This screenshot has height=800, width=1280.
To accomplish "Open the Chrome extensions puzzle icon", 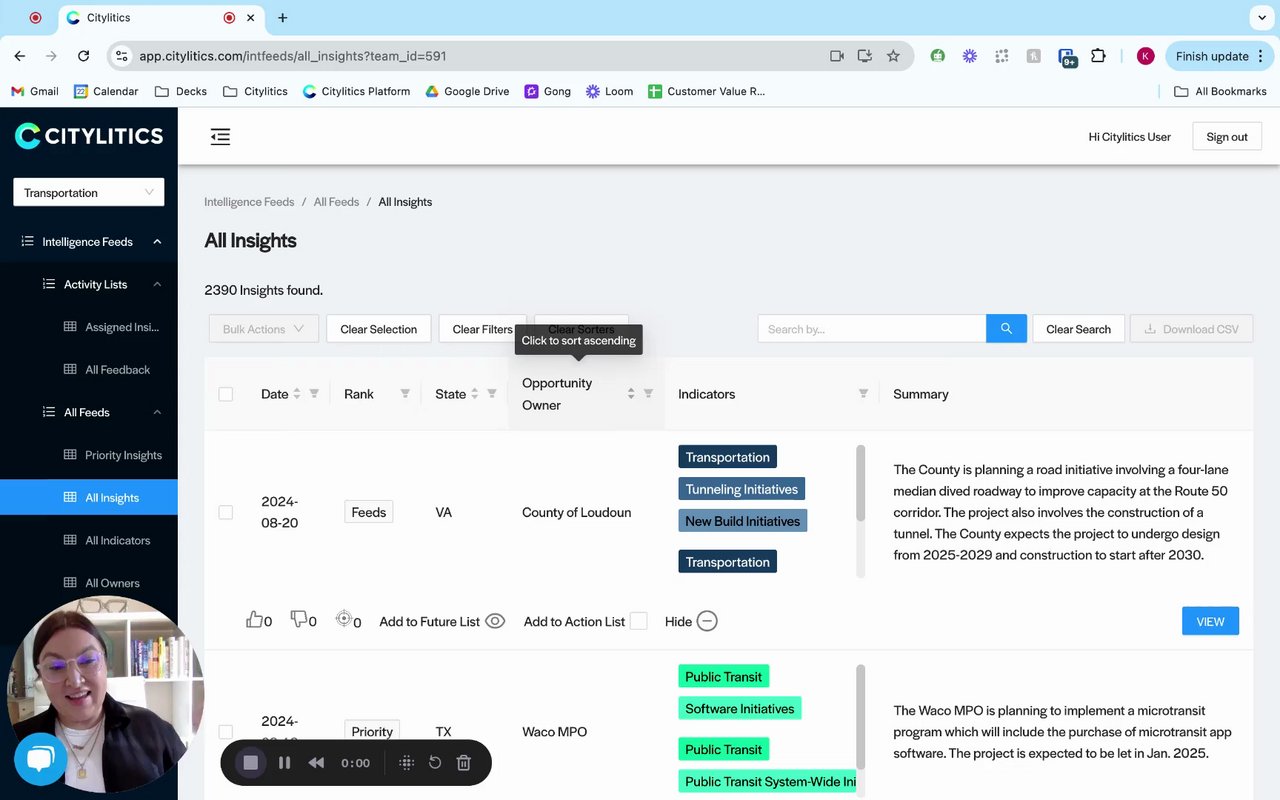I will tap(1098, 56).
